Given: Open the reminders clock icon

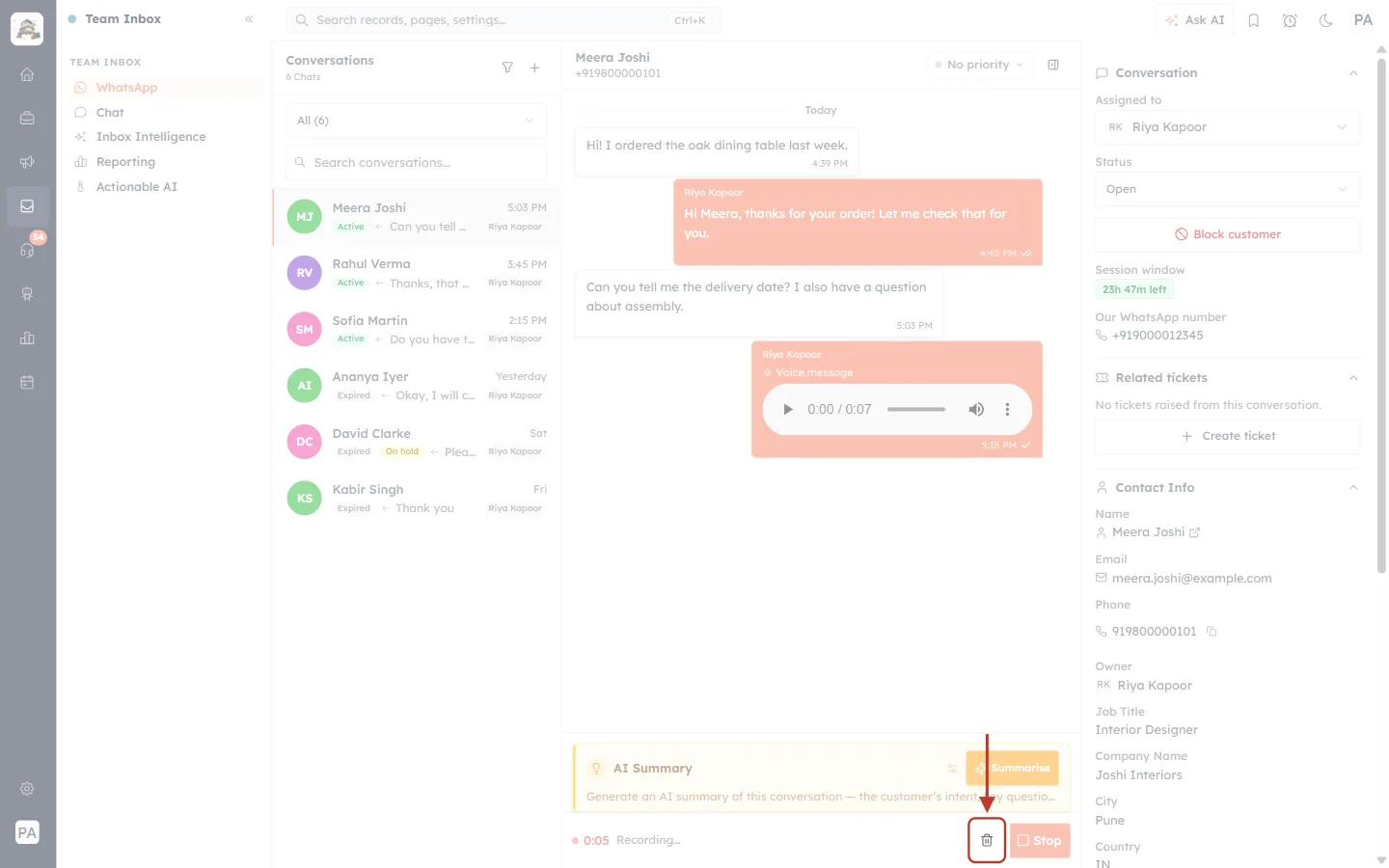Looking at the screenshot, I should click(1290, 20).
